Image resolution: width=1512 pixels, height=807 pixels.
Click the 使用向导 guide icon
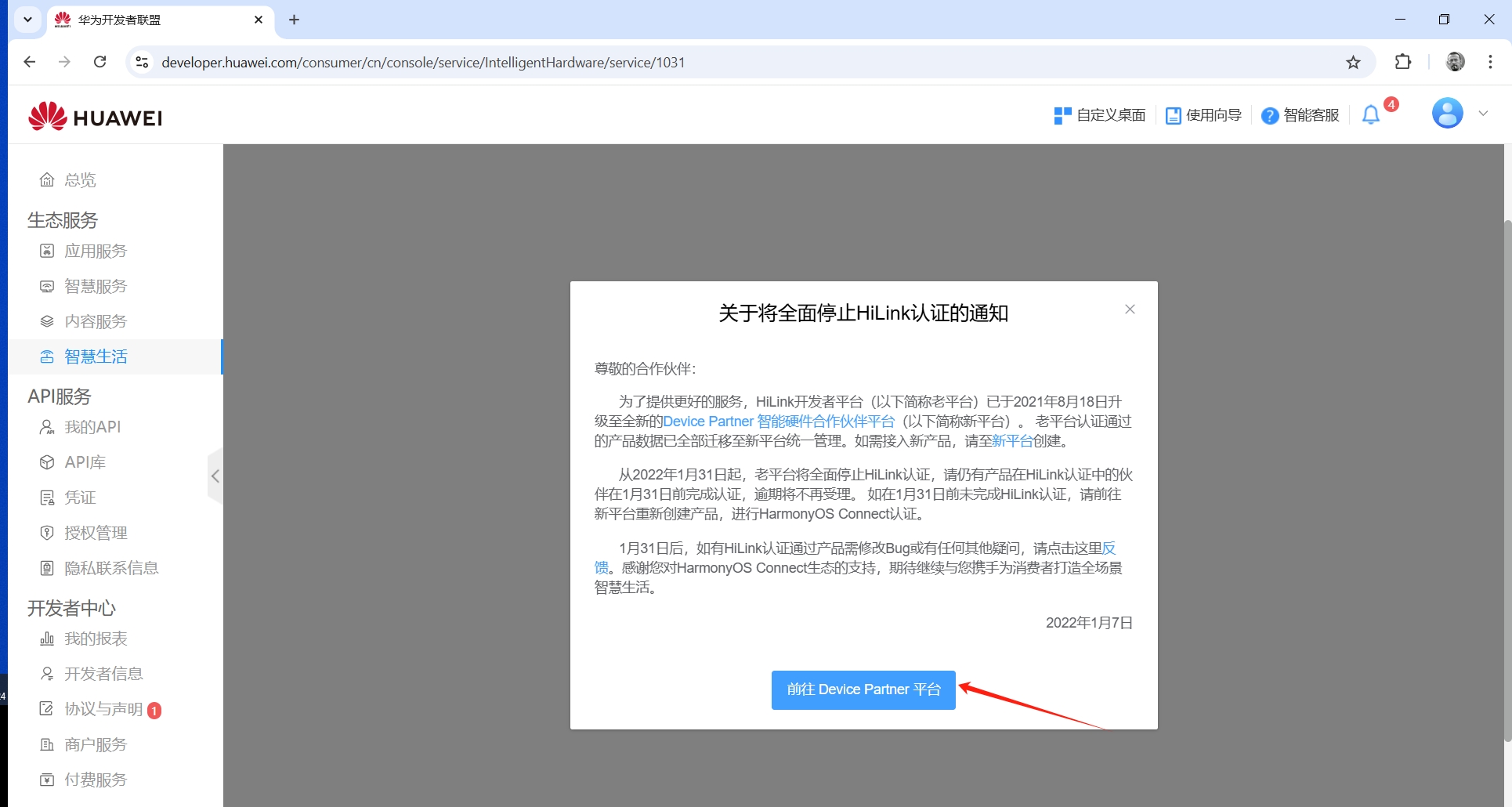click(1173, 115)
